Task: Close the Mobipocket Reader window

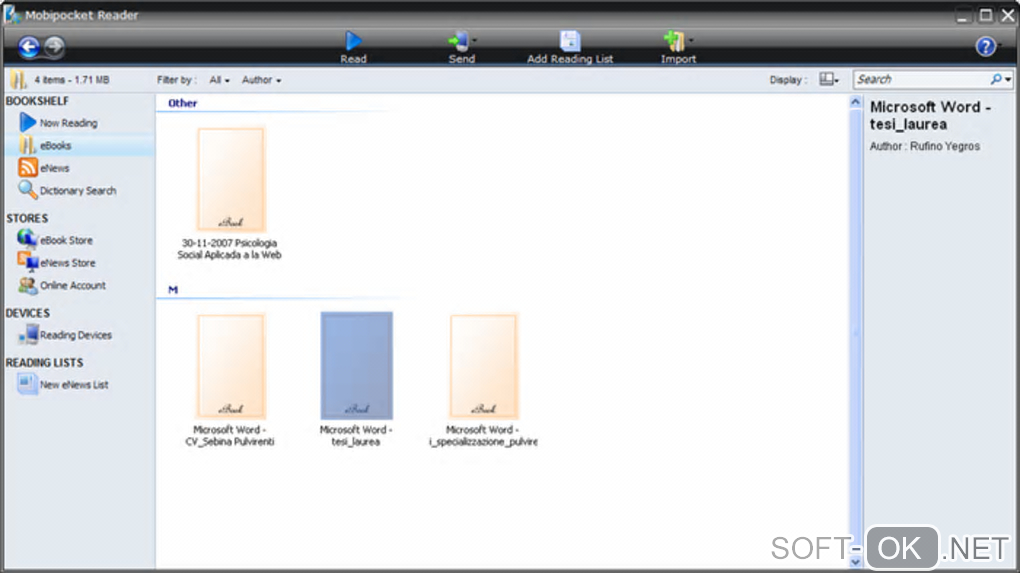Action: (x=1008, y=15)
